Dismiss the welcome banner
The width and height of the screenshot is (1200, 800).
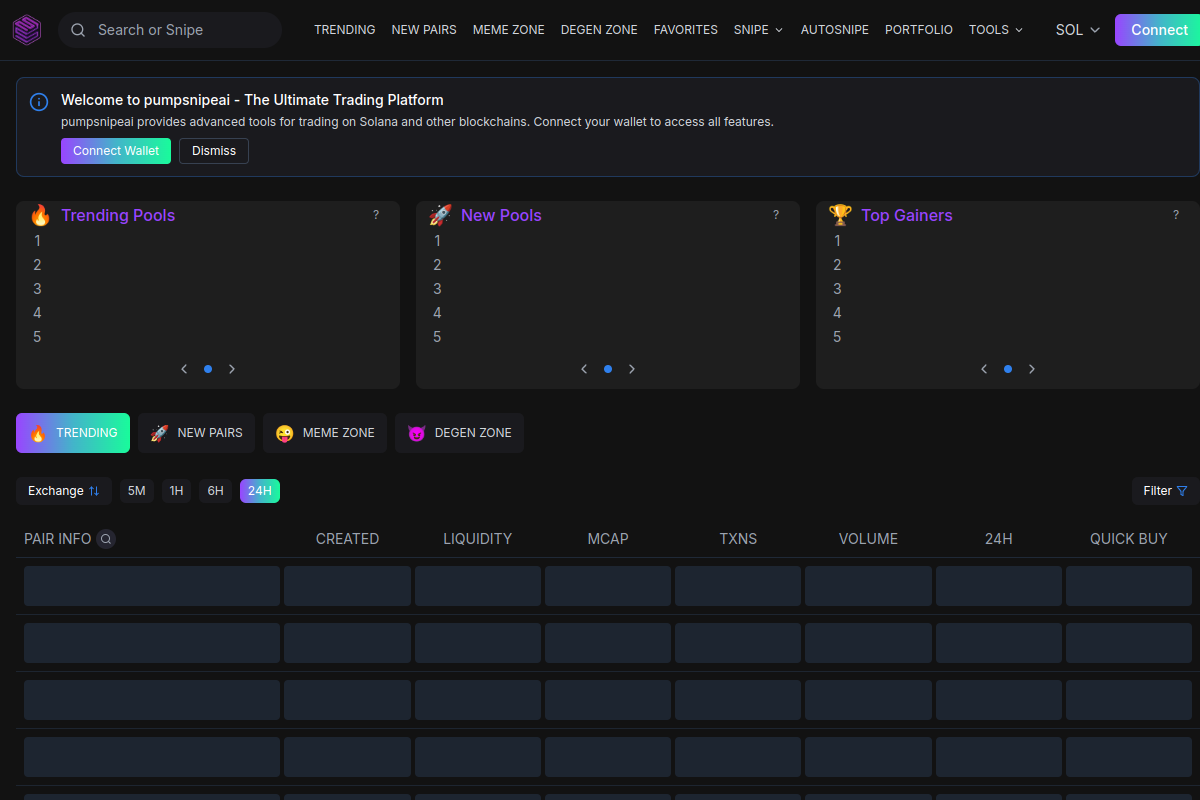[x=214, y=151]
